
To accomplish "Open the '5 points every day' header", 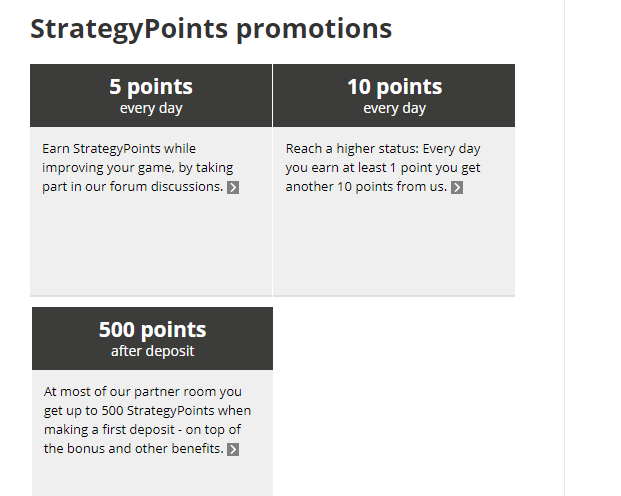I will [151, 95].
